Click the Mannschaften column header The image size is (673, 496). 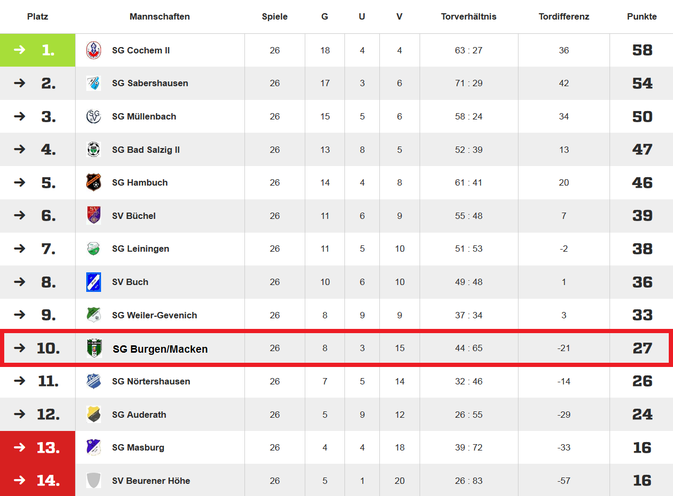[160, 17]
